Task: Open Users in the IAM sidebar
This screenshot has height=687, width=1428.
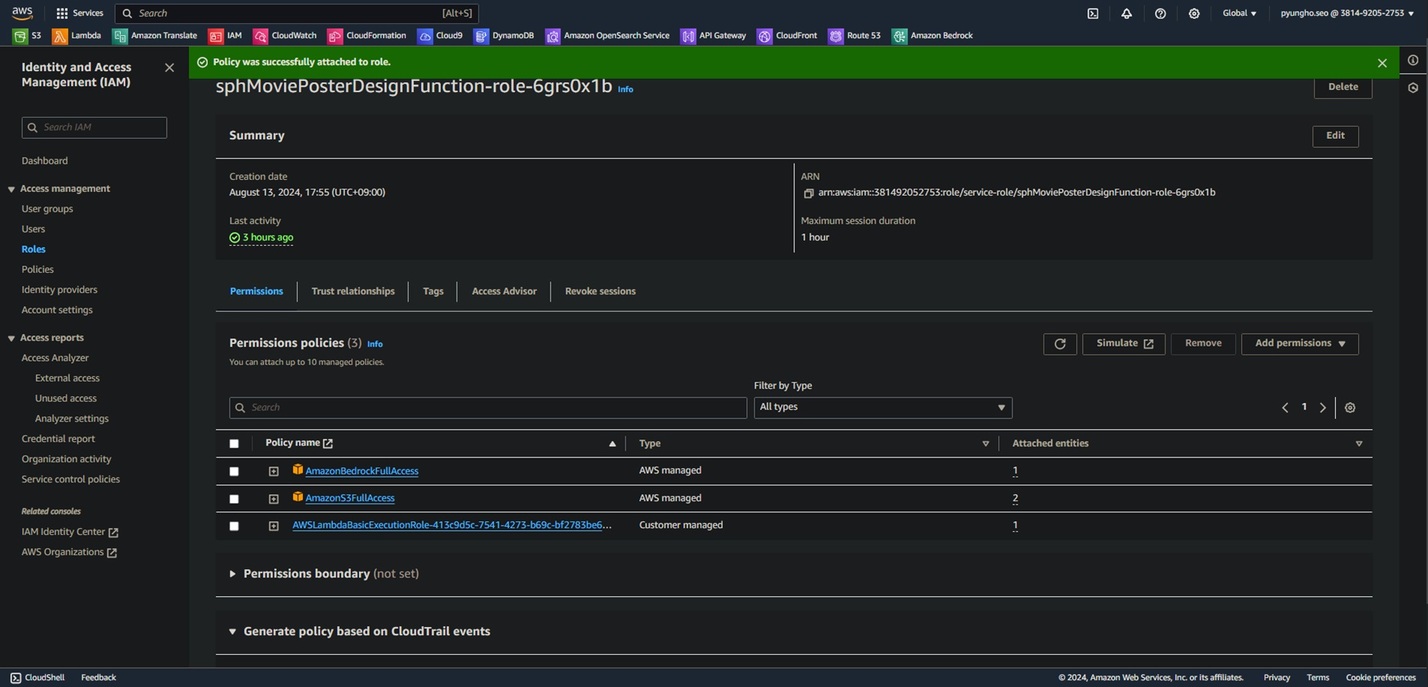Action: click(33, 229)
